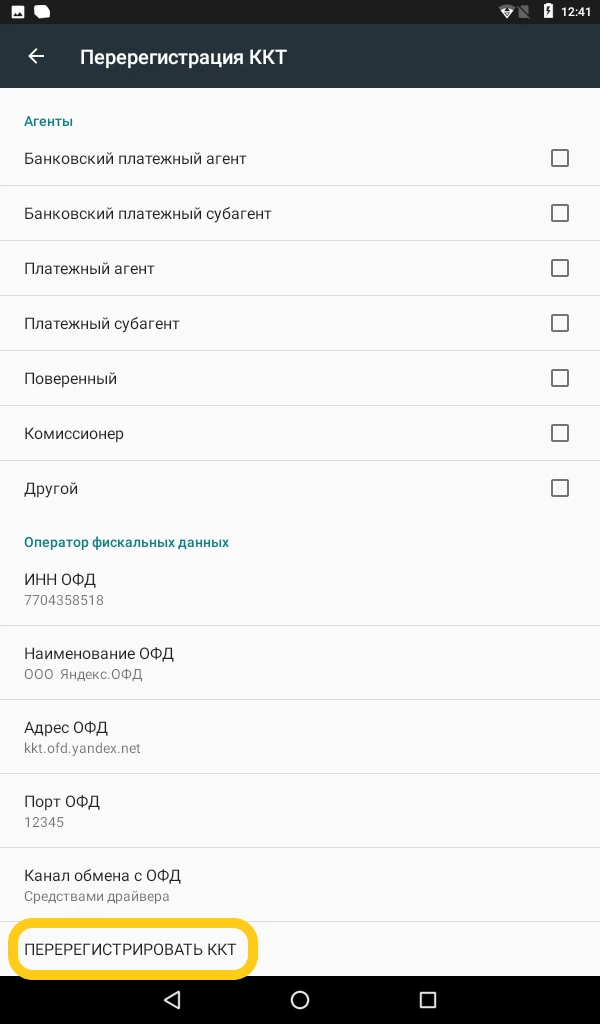Viewport: 600px width, 1024px height.
Task: Check the Другой agent checkbox
Action: 560,488
